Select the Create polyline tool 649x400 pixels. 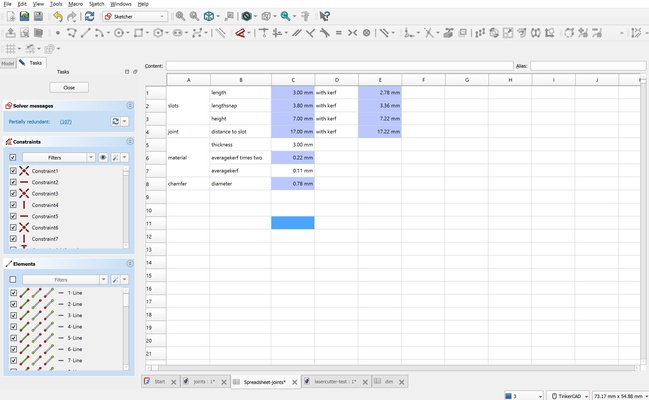coord(72,33)
